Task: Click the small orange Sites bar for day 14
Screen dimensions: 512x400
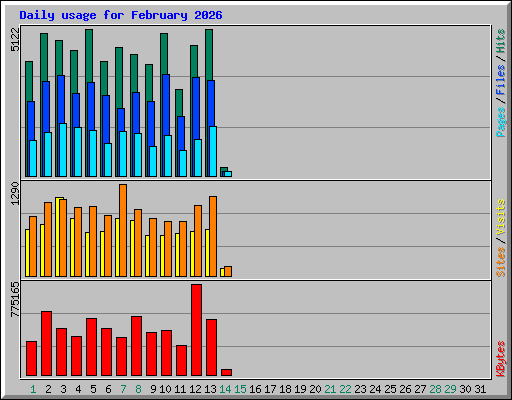Action: (228, 271)
